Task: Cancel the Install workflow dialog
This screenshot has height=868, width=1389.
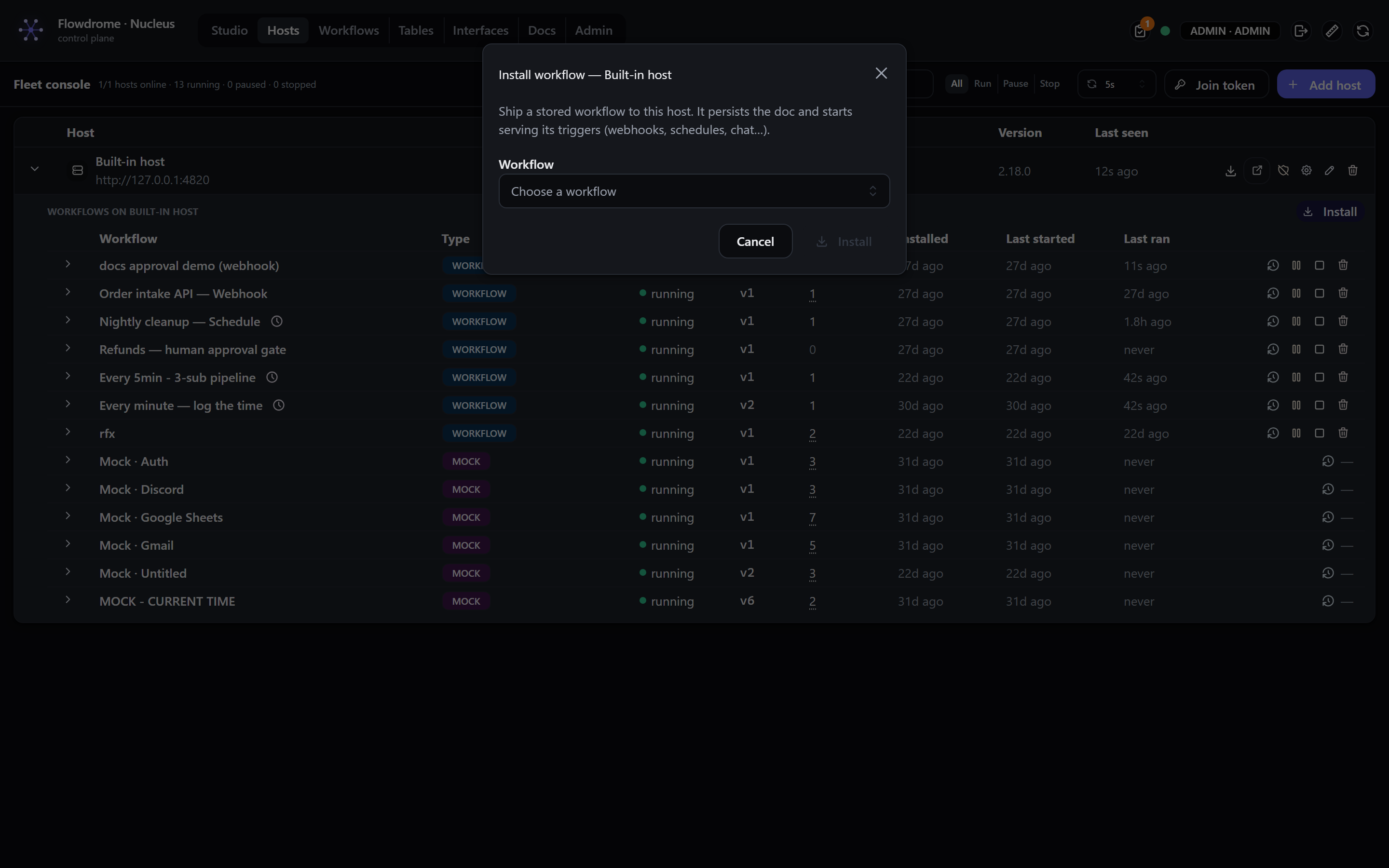Action: (755, 242)
